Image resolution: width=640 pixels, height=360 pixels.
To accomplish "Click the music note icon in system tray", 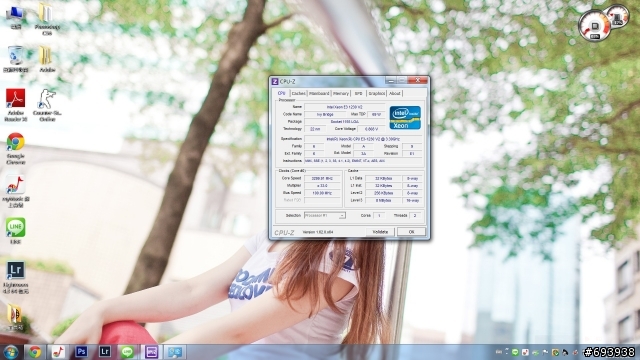I will (x=525, y=352).
